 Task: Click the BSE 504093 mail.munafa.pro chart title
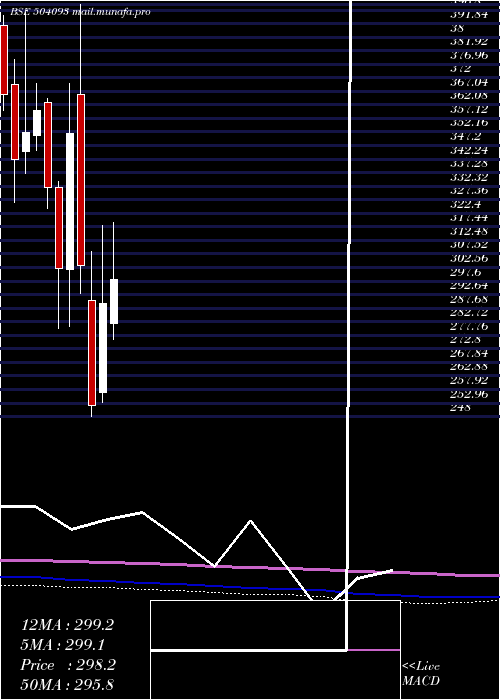[x=80, y=12]
